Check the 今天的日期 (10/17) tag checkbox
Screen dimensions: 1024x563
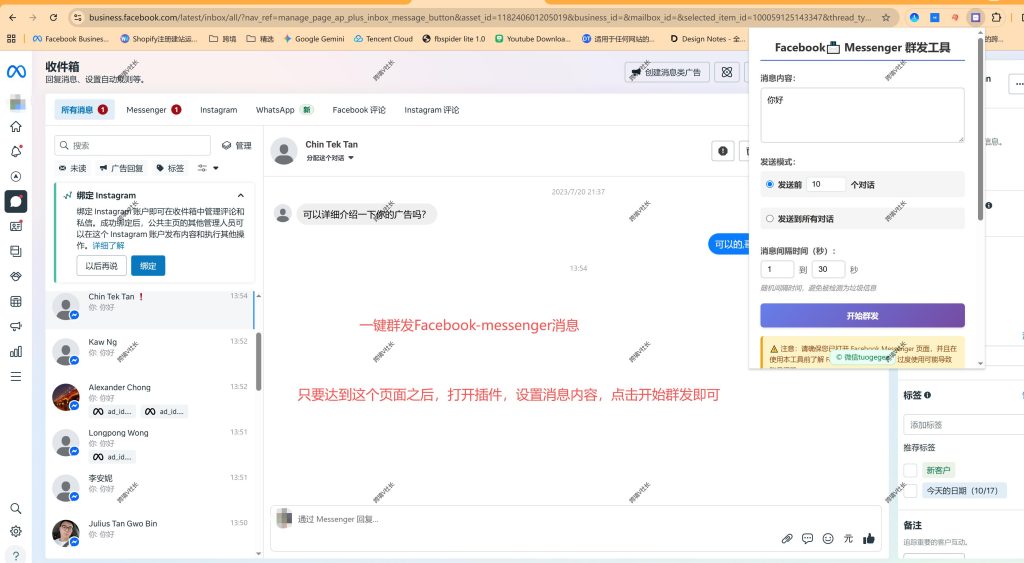(x=910, y=491)
